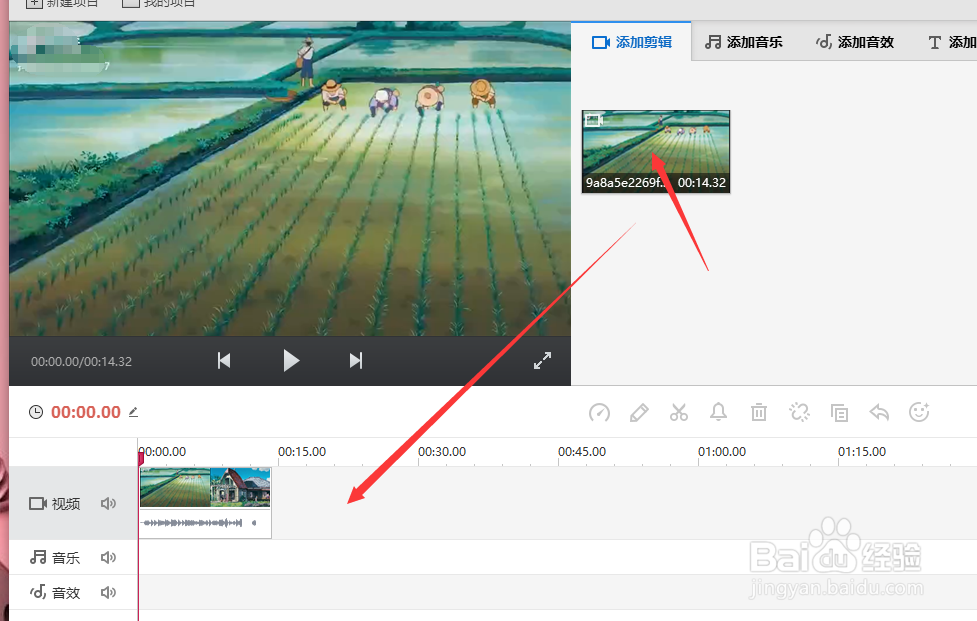Click the clip's audio waveform strip
Screen dimensions: 977x621
(205, 523)
